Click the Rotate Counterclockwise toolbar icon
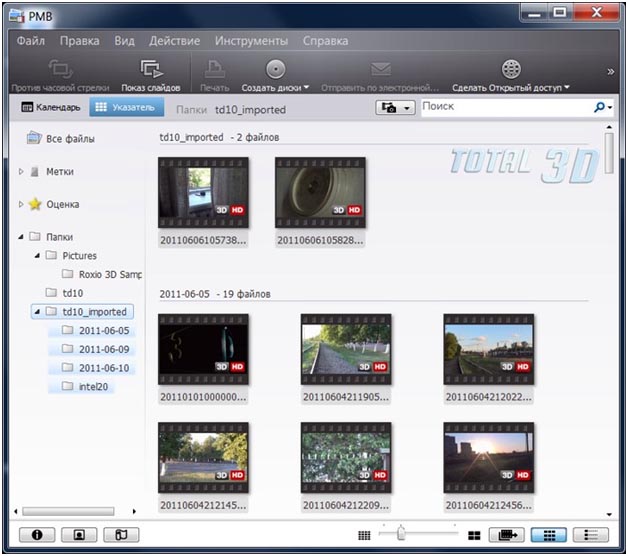 [60, 69]
